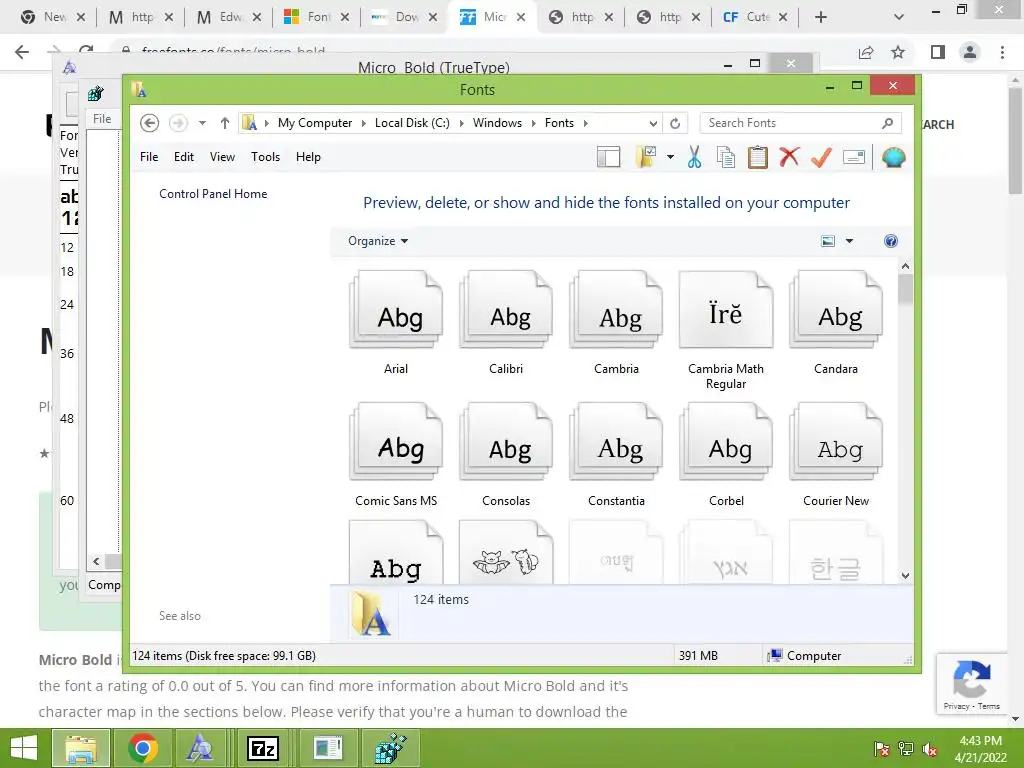This screenshot has height=768, width=1024.
Task: Open the view options dropdown arrow
Action: [849, 241]
